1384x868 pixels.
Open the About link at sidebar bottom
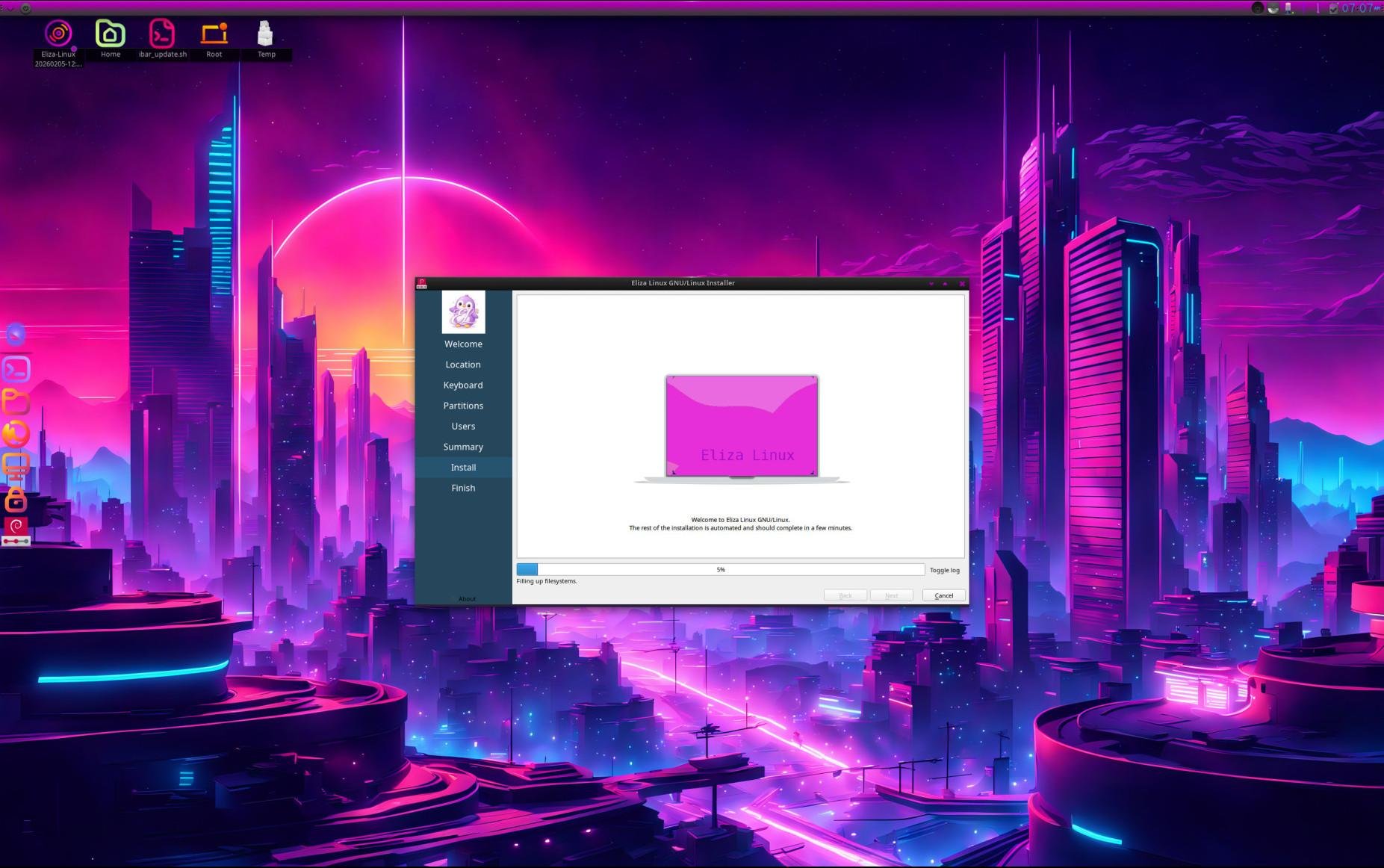click(x=467, y=599)
